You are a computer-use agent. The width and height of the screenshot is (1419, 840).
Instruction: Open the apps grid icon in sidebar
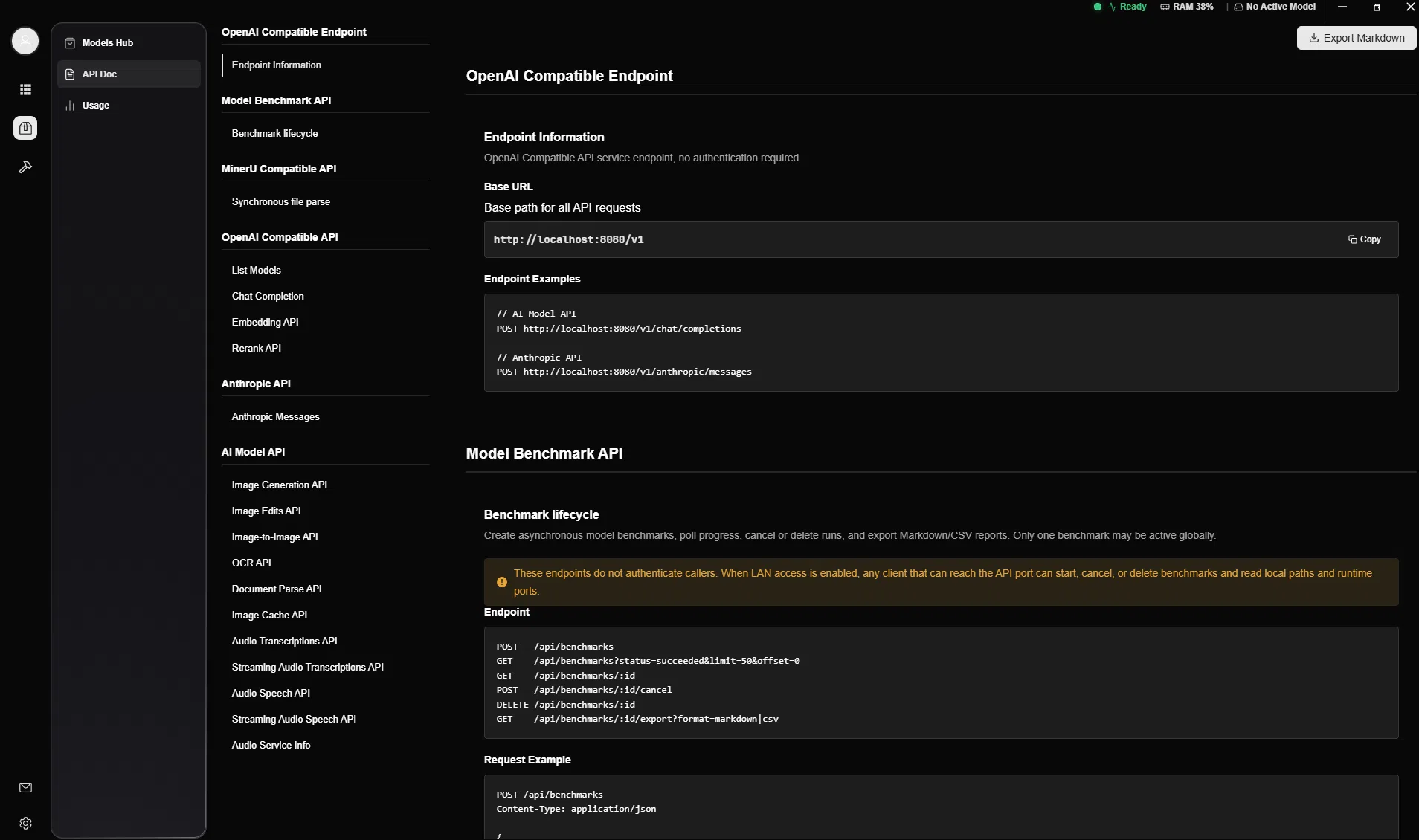coord(25,90)
